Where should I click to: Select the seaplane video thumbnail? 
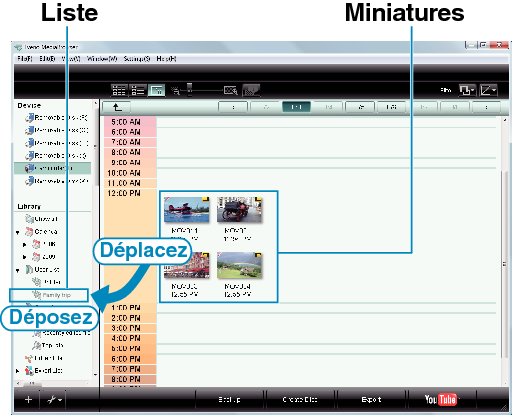pyautogui.click(x=186, y=210)
